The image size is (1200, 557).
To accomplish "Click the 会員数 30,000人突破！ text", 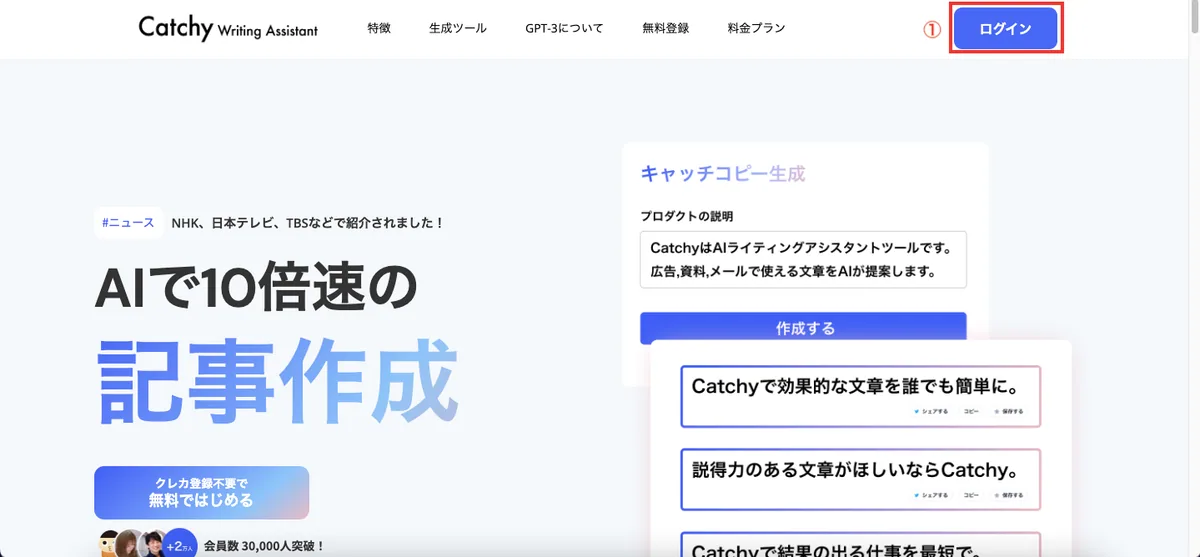I will tap(264, 546).
